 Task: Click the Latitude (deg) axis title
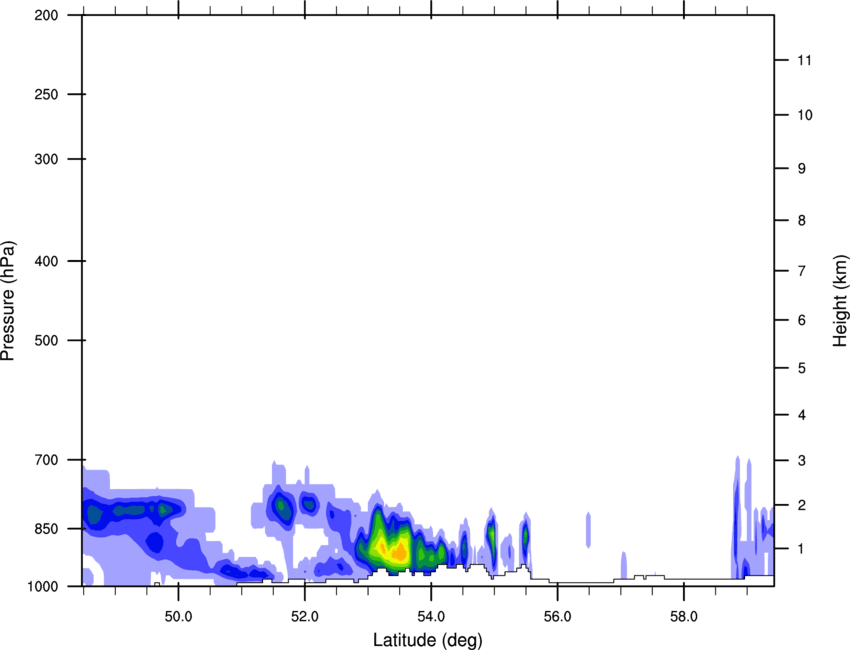click(428, 640)
